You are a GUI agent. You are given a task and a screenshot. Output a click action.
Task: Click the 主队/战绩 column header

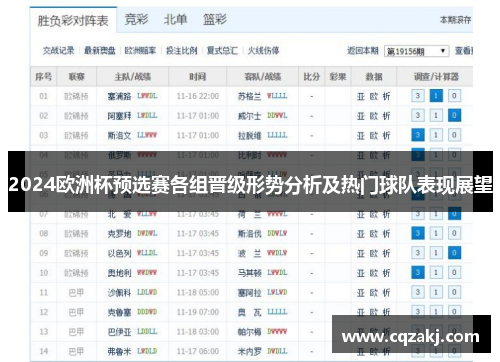133,77
